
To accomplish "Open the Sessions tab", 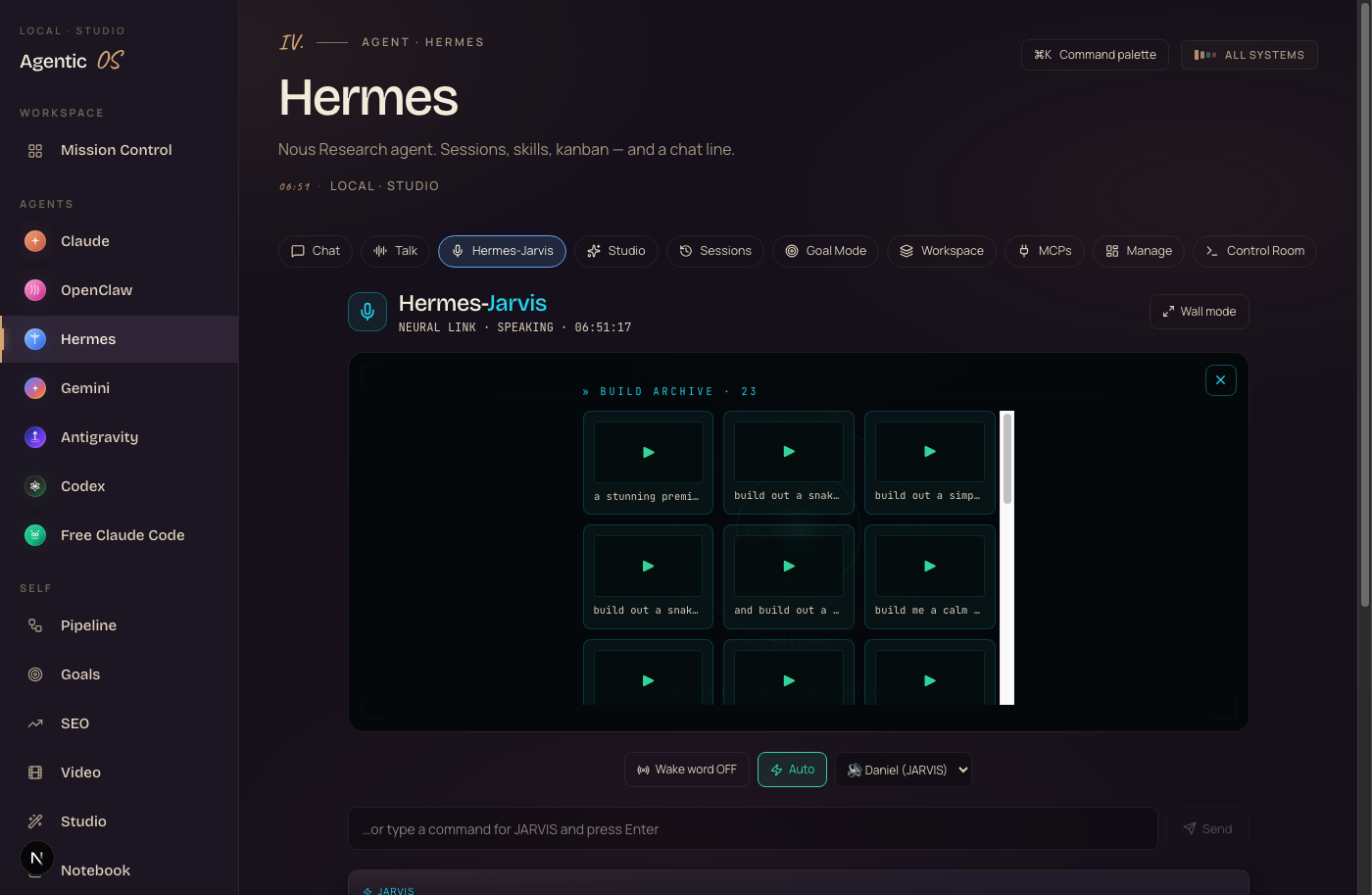I will click(715, 251).
